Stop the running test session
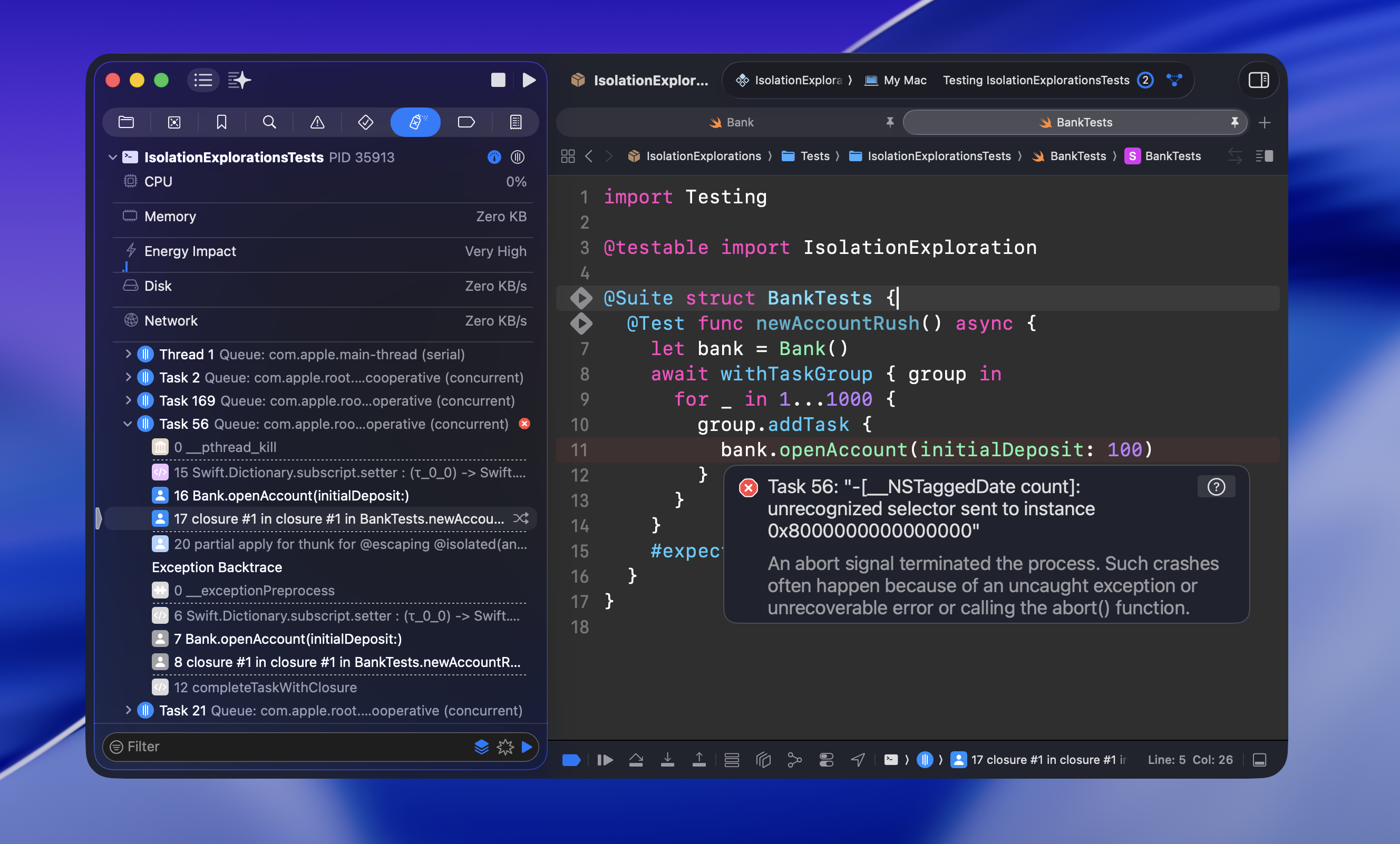Image resolution: width=1400 pixels, height=844 pixels. pos(498,80)
